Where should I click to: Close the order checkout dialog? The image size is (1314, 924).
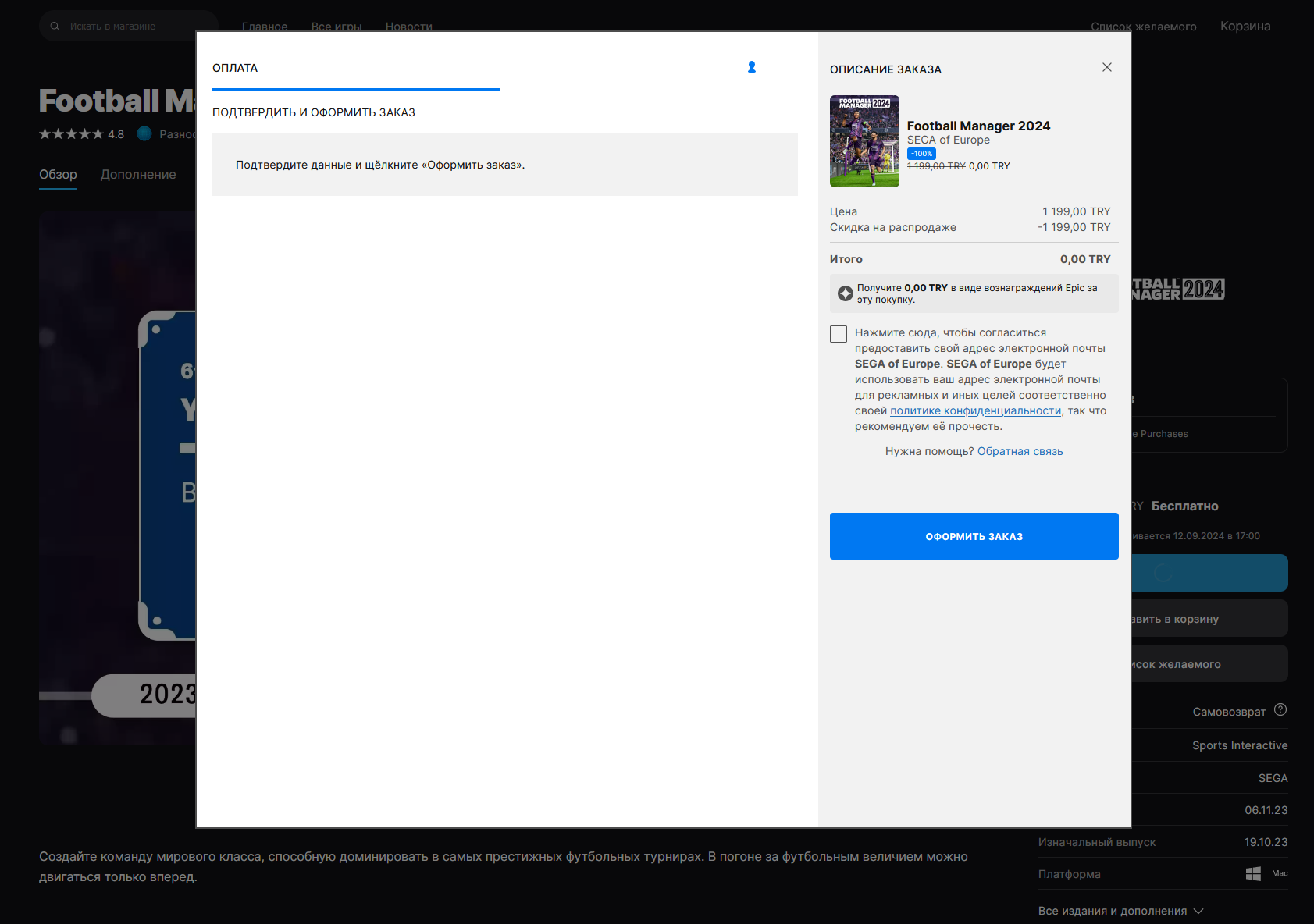1107,67
